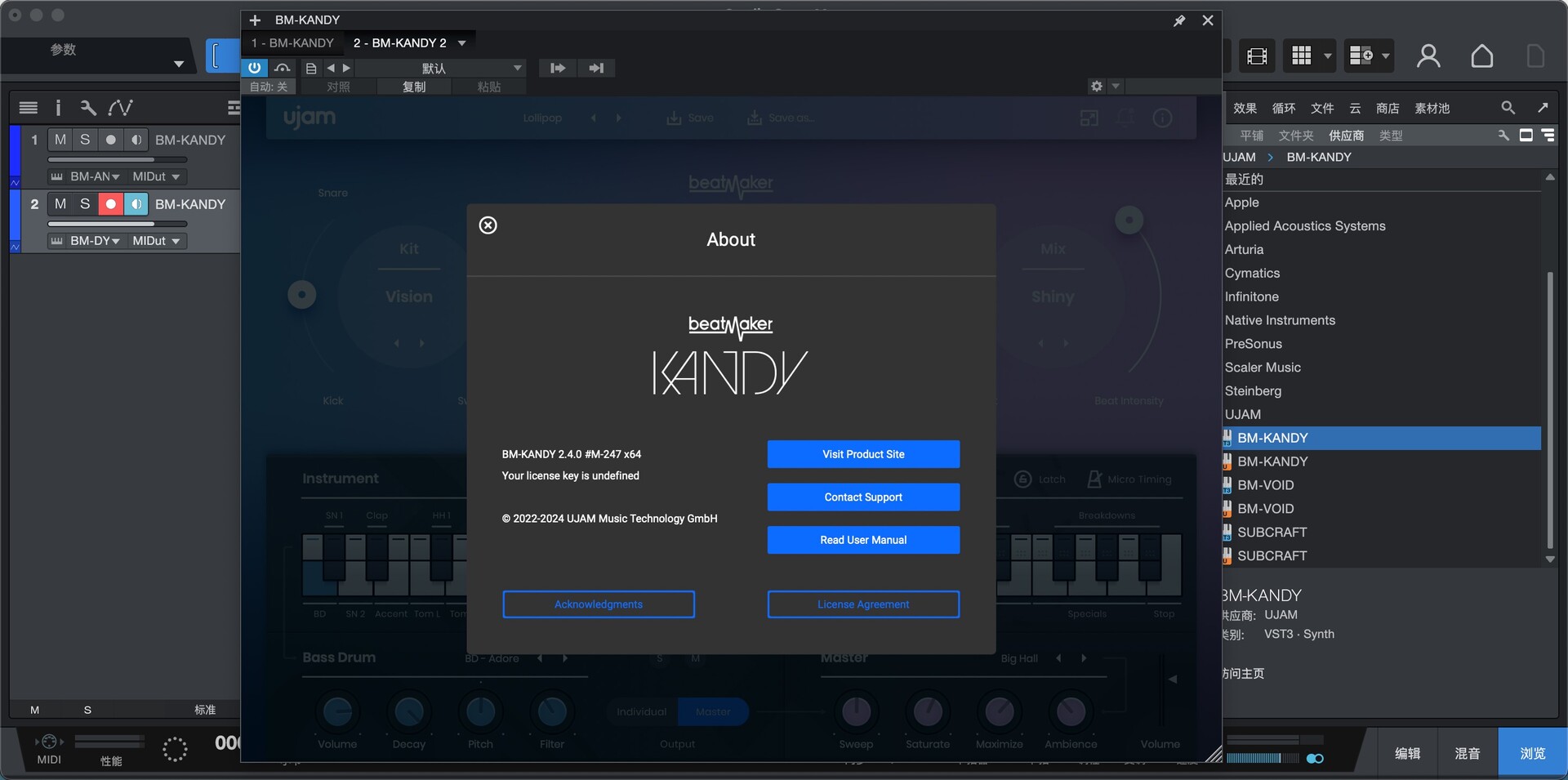This screenshot has width=1568, height=780.
Task: Open the preset file icon in plugin header
Action: coord(311,68)
